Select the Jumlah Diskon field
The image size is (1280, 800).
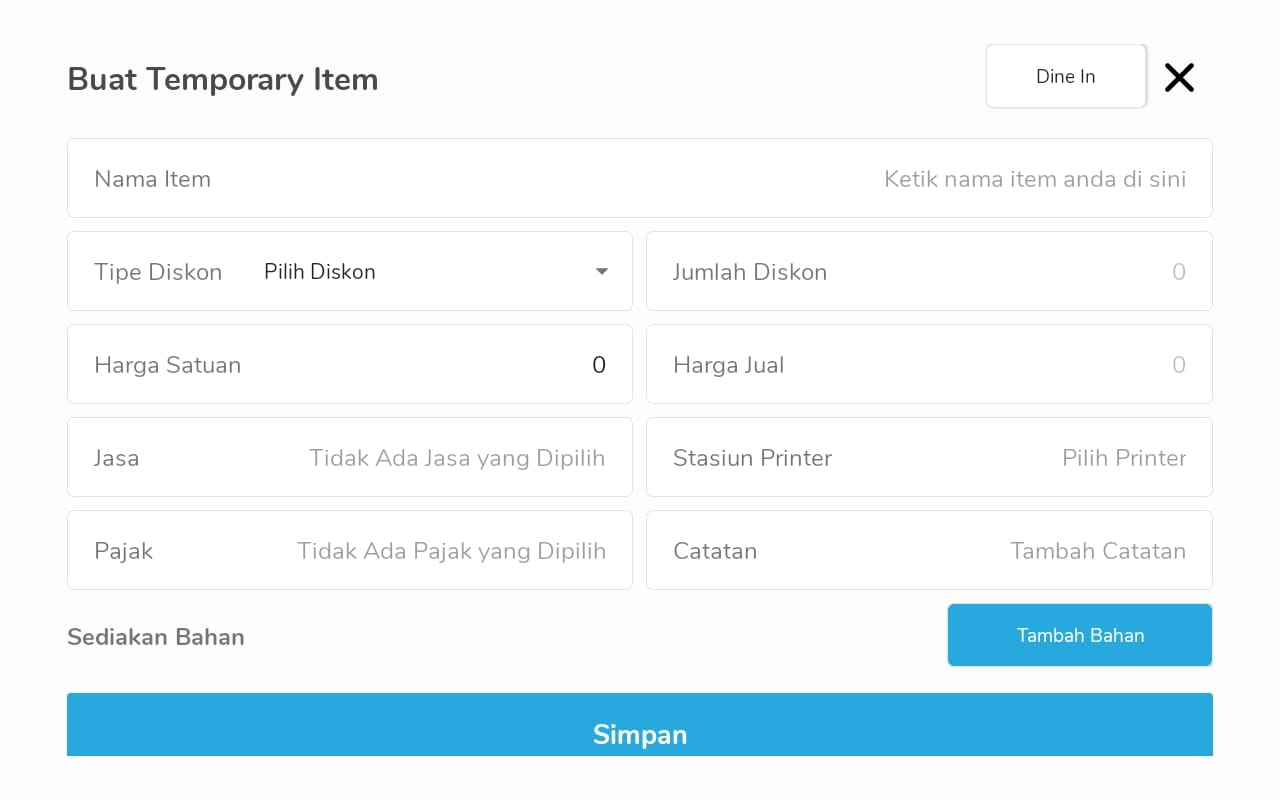929,271
